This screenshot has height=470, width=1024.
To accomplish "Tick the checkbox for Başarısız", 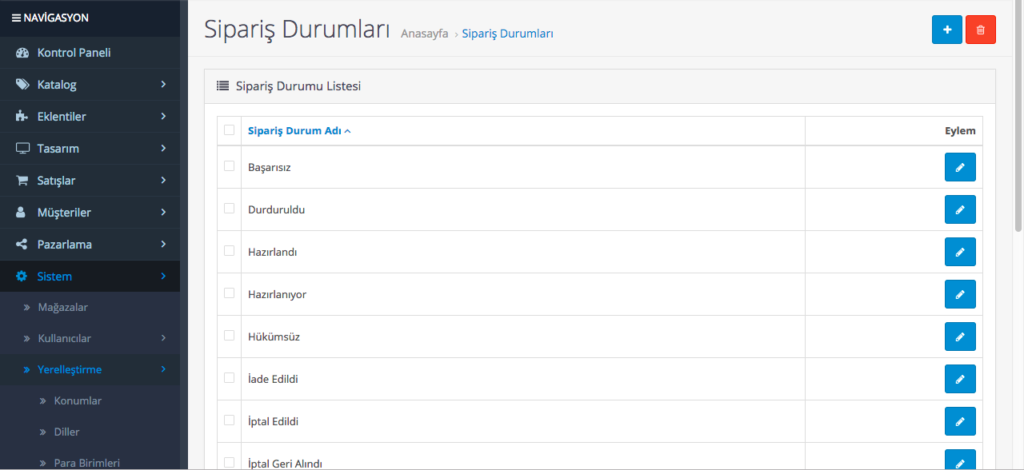I will (x=229, y=166).
